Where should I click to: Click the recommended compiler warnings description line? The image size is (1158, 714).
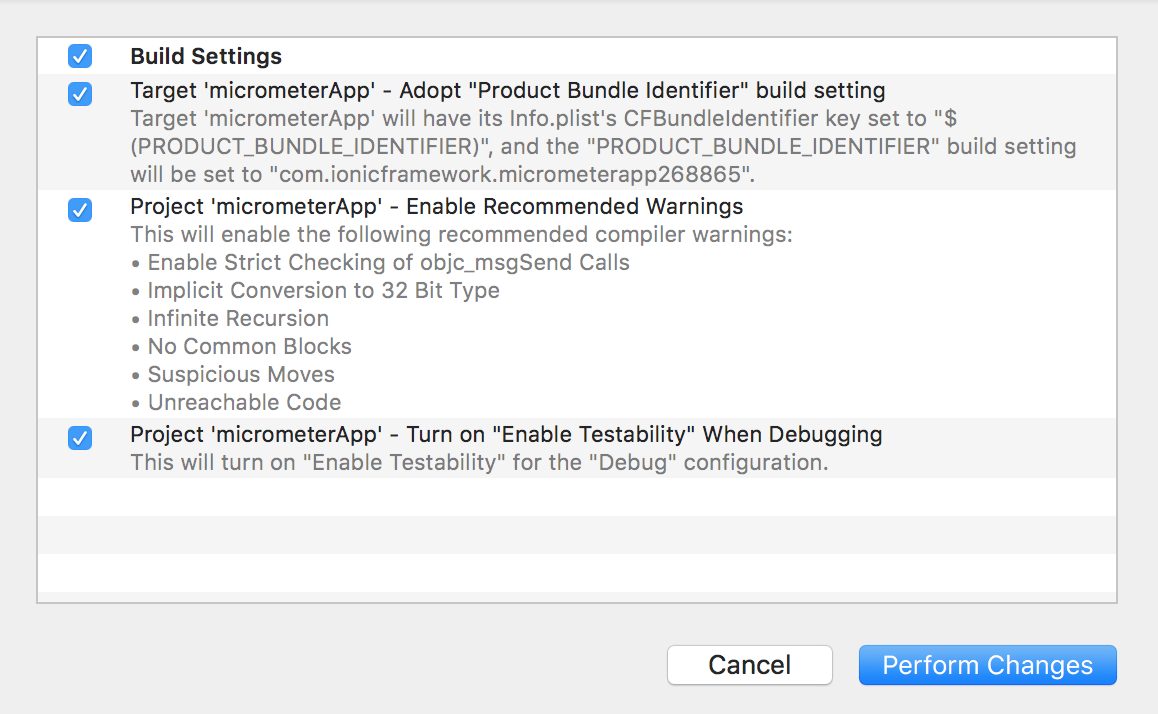click(461, 235)
